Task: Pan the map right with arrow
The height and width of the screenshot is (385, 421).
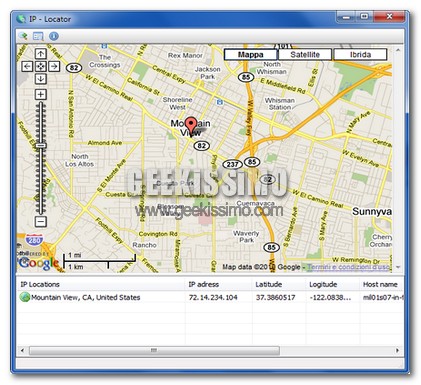Action: click(x=54, y=66)
